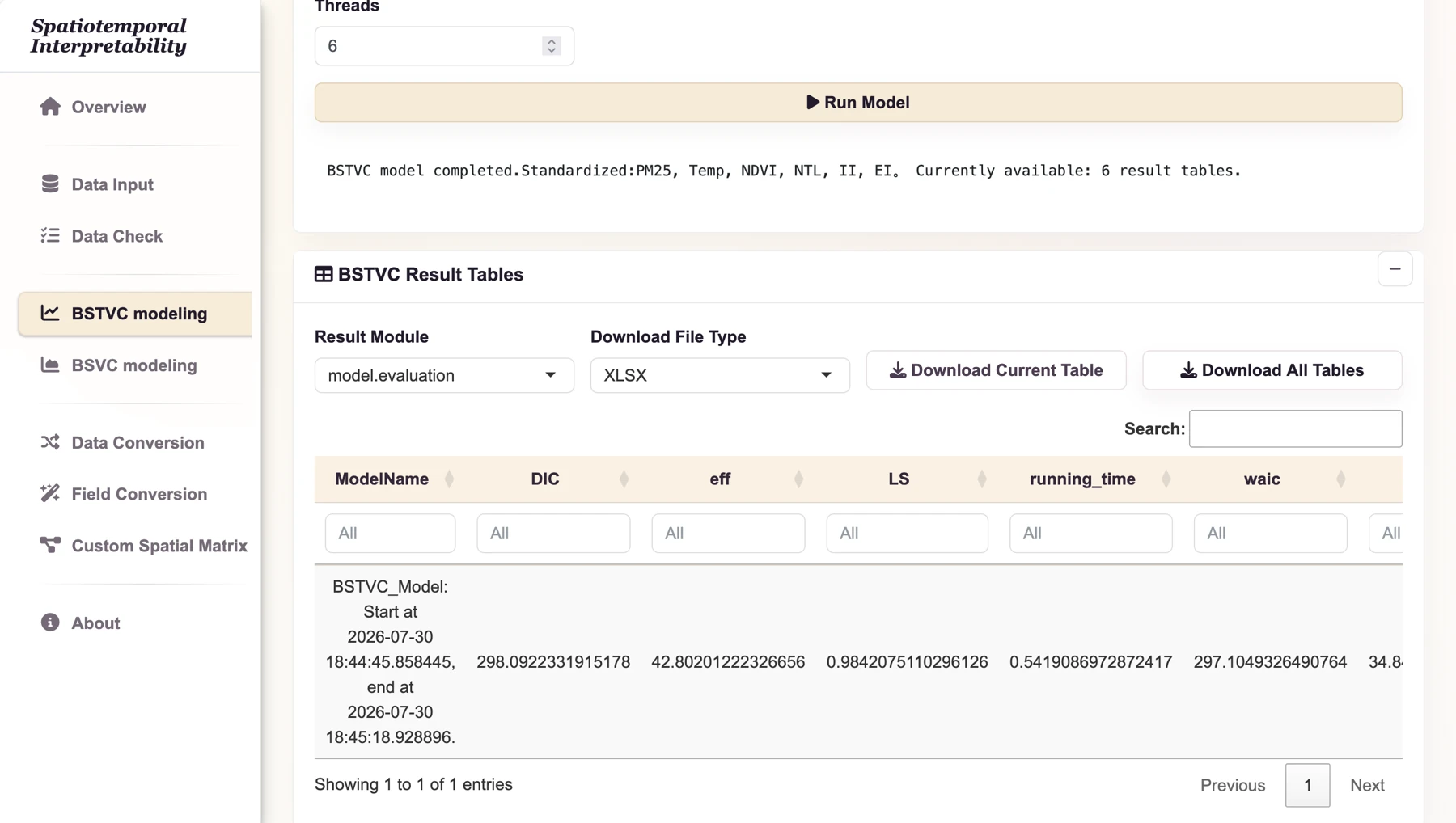Image resolution: width=1456 pixels, height=823 pixels.
Task: Go to the Previous table page
Action: (x=1233, y=785)
